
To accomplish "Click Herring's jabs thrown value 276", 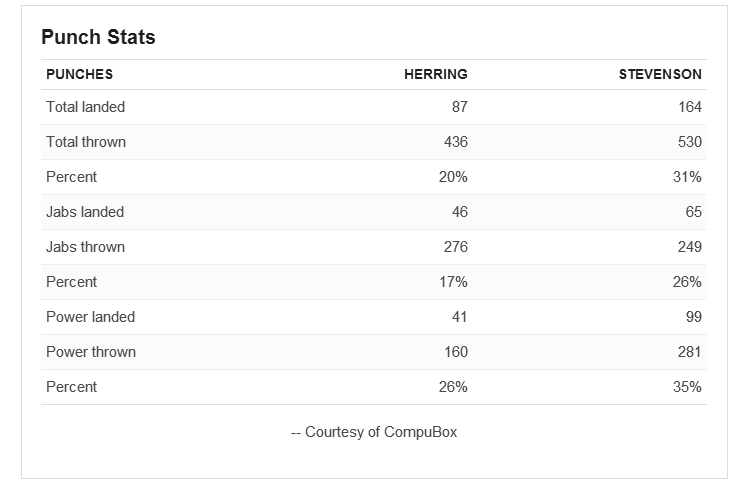I will tap(456, 247).
